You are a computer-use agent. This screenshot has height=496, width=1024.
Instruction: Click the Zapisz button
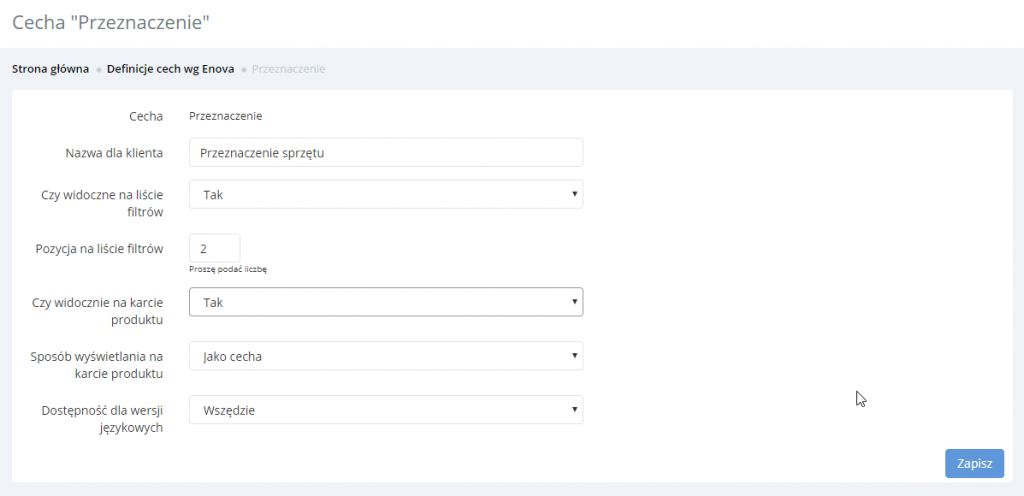[974, 464]
